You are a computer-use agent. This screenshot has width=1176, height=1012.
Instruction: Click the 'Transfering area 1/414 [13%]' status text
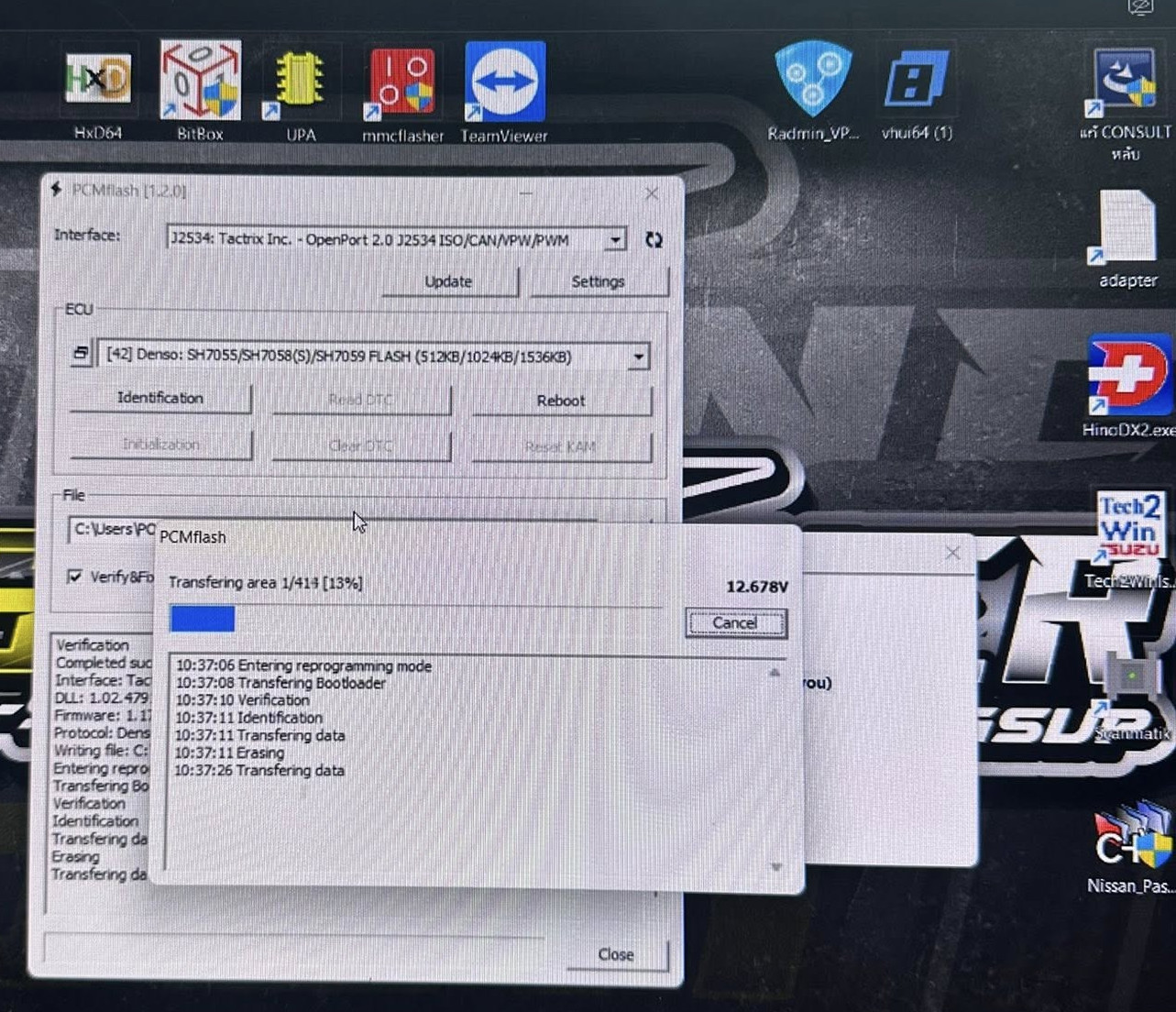266,583
